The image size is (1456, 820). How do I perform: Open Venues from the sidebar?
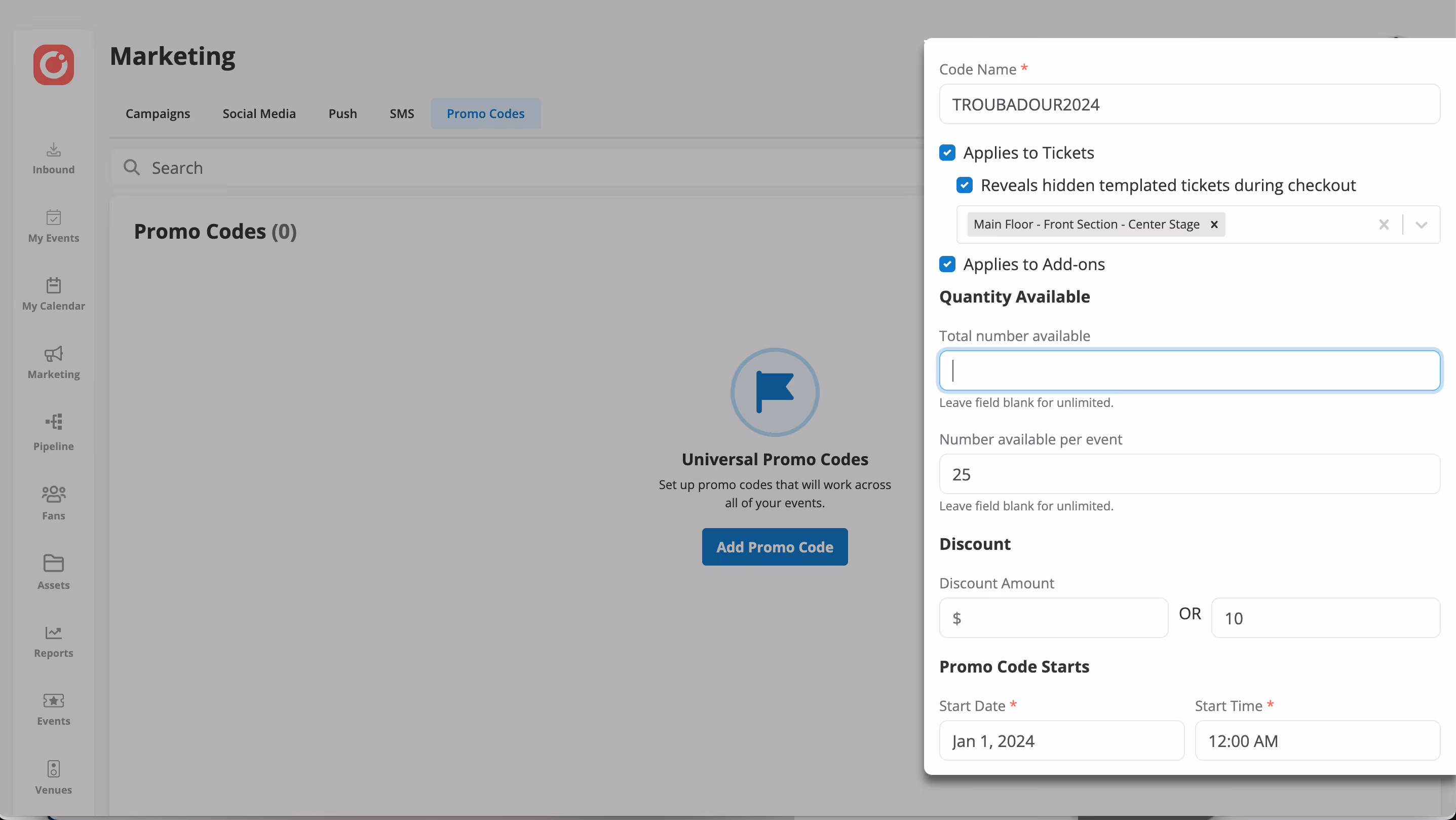pyautogui.click(x=53, y=777)
